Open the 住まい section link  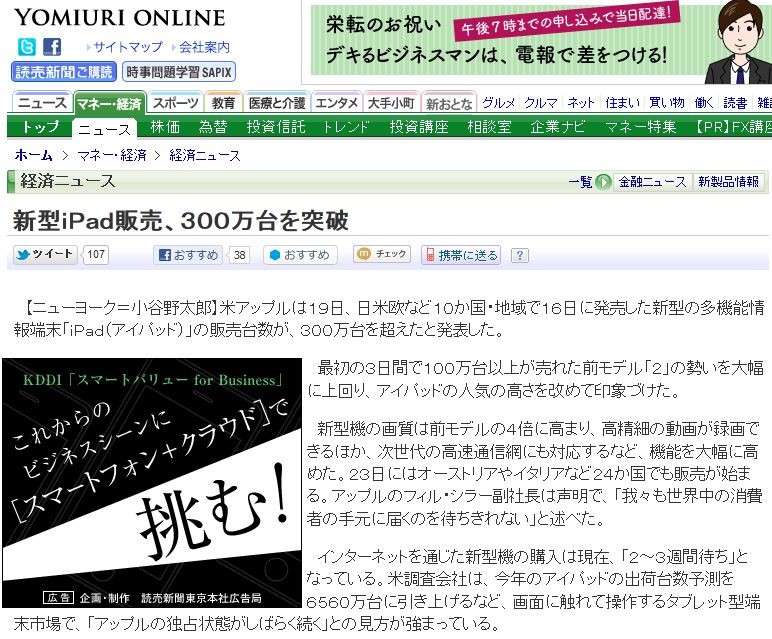pyautogui.click(x=622, y=103)
